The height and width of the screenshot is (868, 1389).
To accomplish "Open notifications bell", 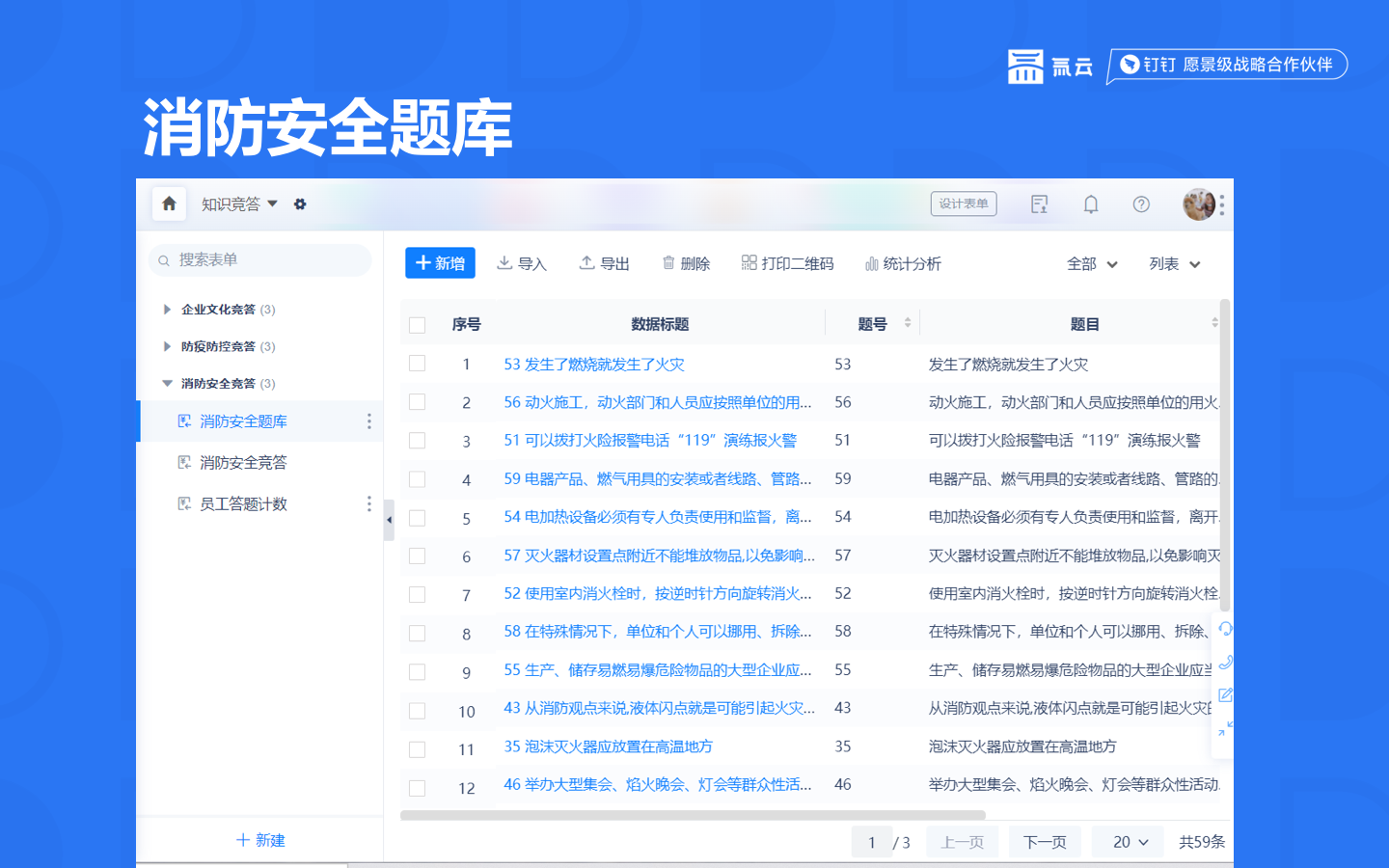I will coord(1091,204).
